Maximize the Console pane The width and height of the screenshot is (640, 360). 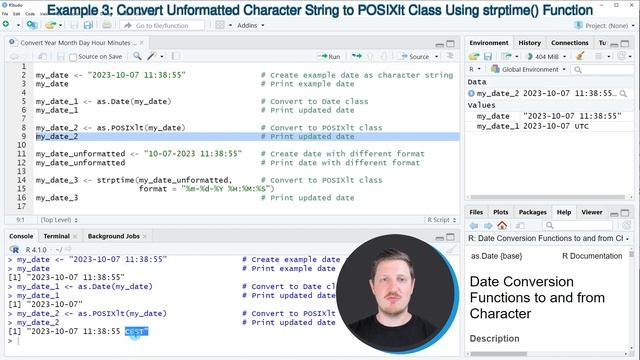tap(451, 237)
